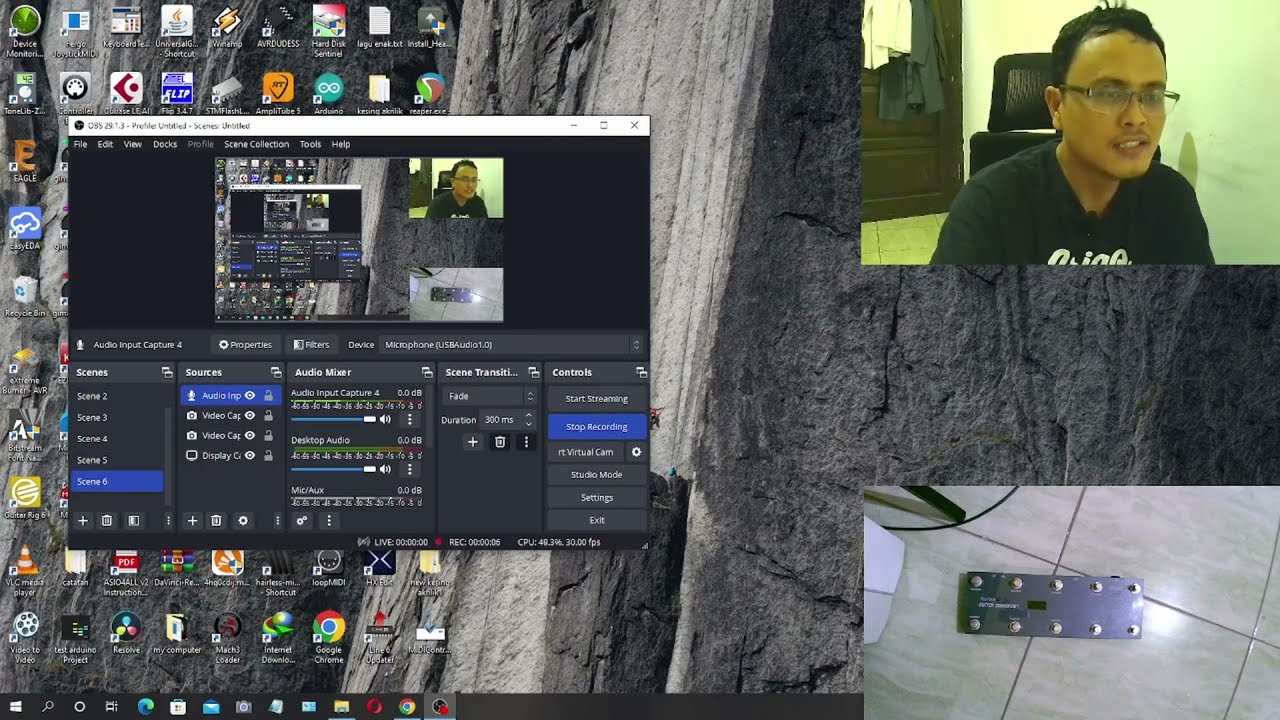Screen dimensions: 1280x720
Task: Open Docks menu in OBS
Action: point(165,144)
